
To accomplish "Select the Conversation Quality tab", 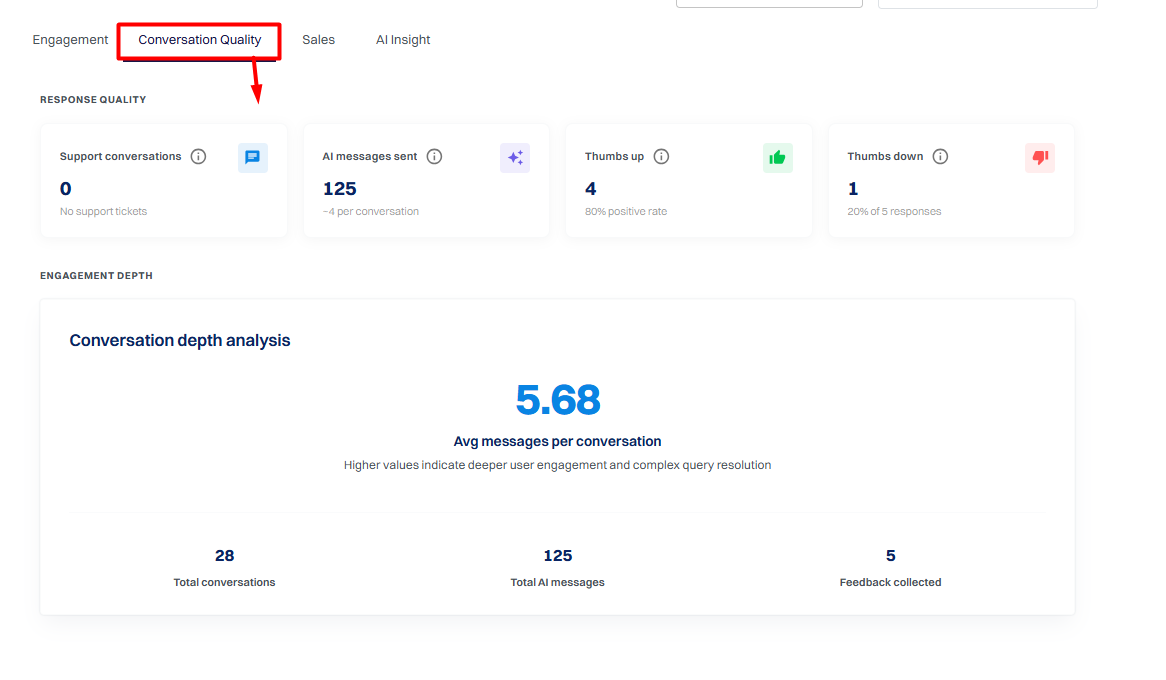I will pos(199,40).
